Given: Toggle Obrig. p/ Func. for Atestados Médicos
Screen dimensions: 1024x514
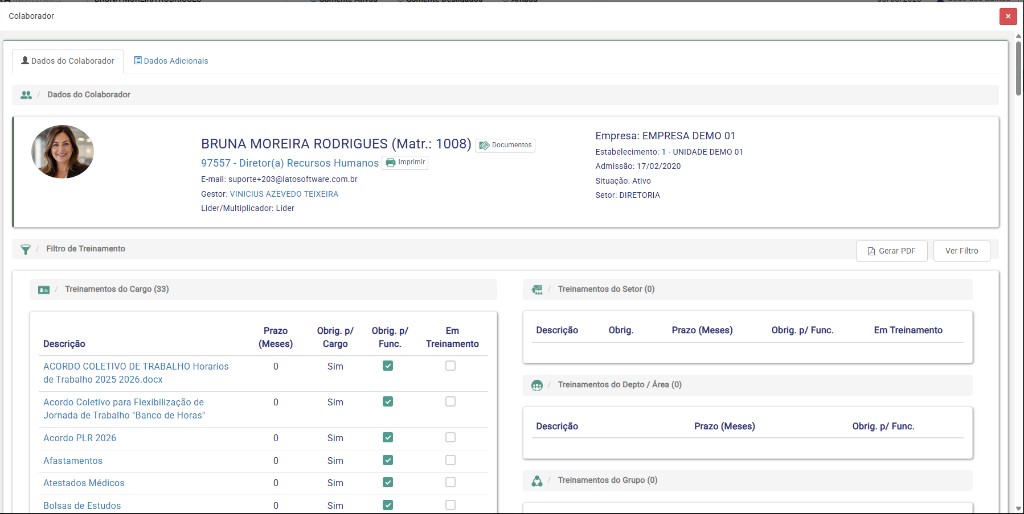Looking at the screenshot, I should tap(388, 483).
